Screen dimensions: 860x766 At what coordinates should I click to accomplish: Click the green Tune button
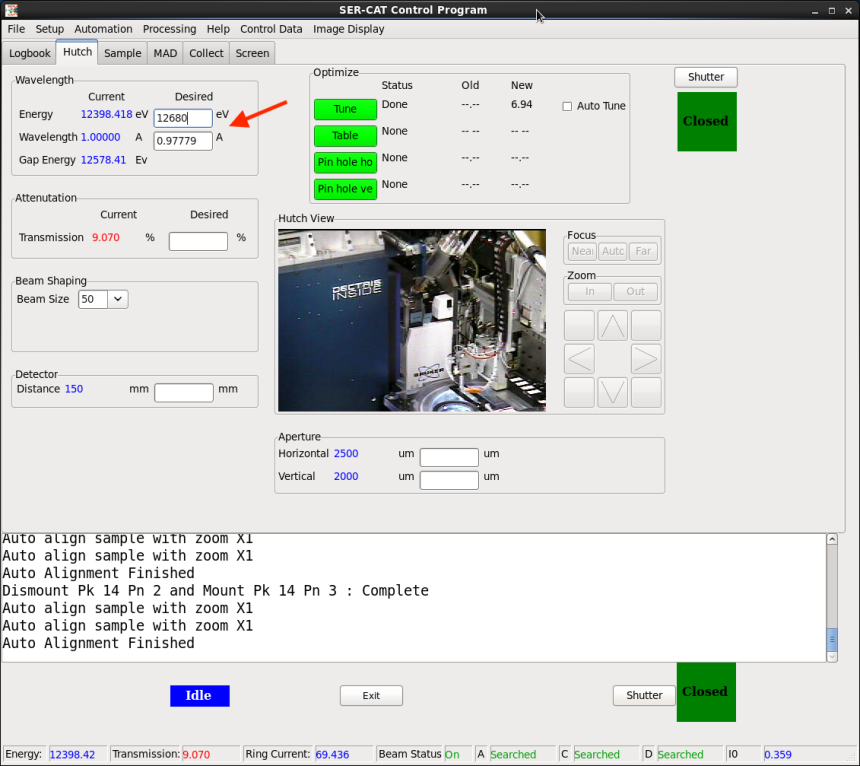345,109
